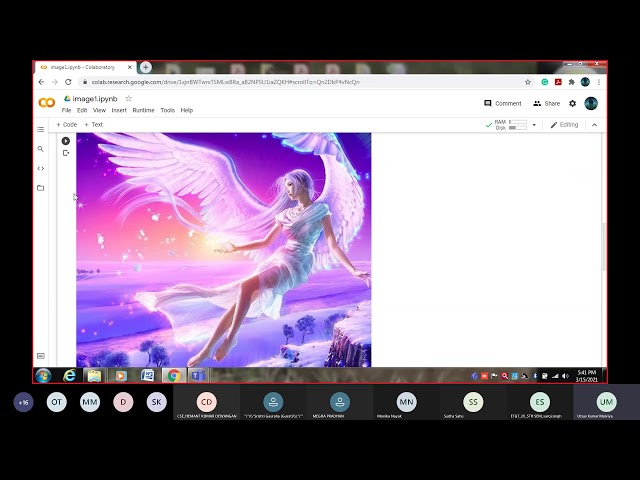640x480 pixels.
Task: Open the search icon in Colab sidebar
Action: point(40,149)
